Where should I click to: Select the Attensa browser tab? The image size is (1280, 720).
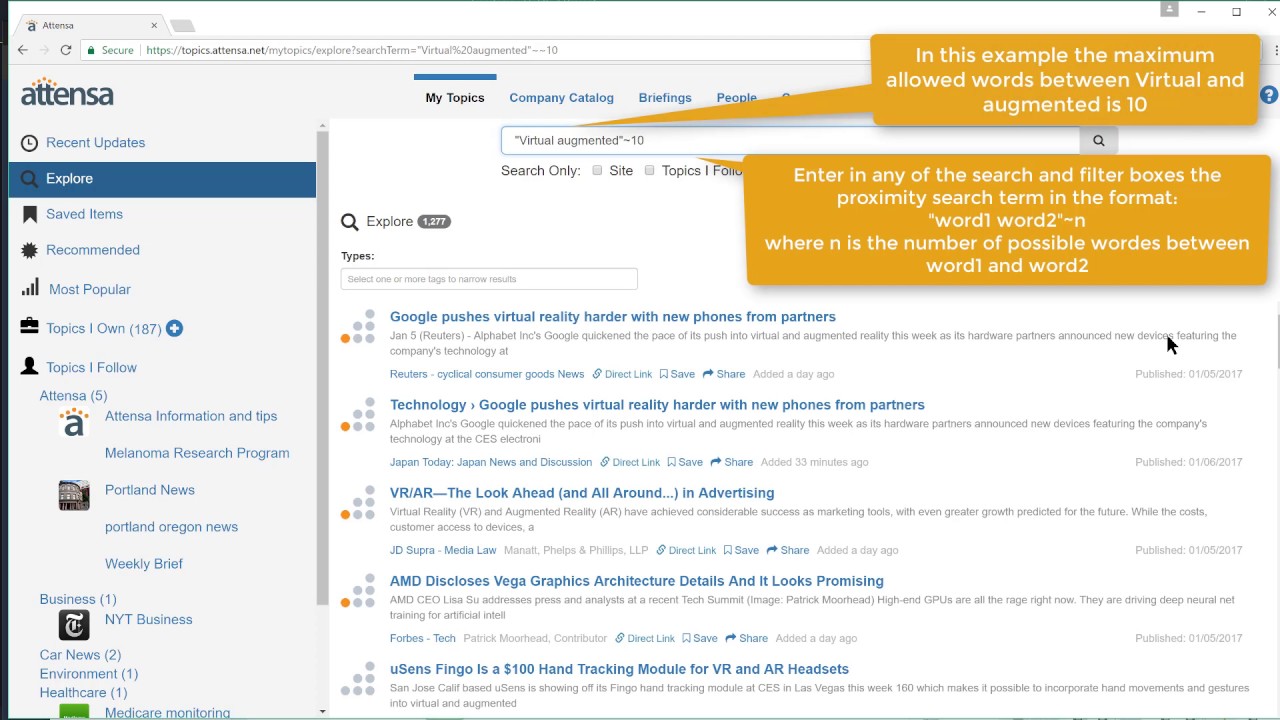90,25
